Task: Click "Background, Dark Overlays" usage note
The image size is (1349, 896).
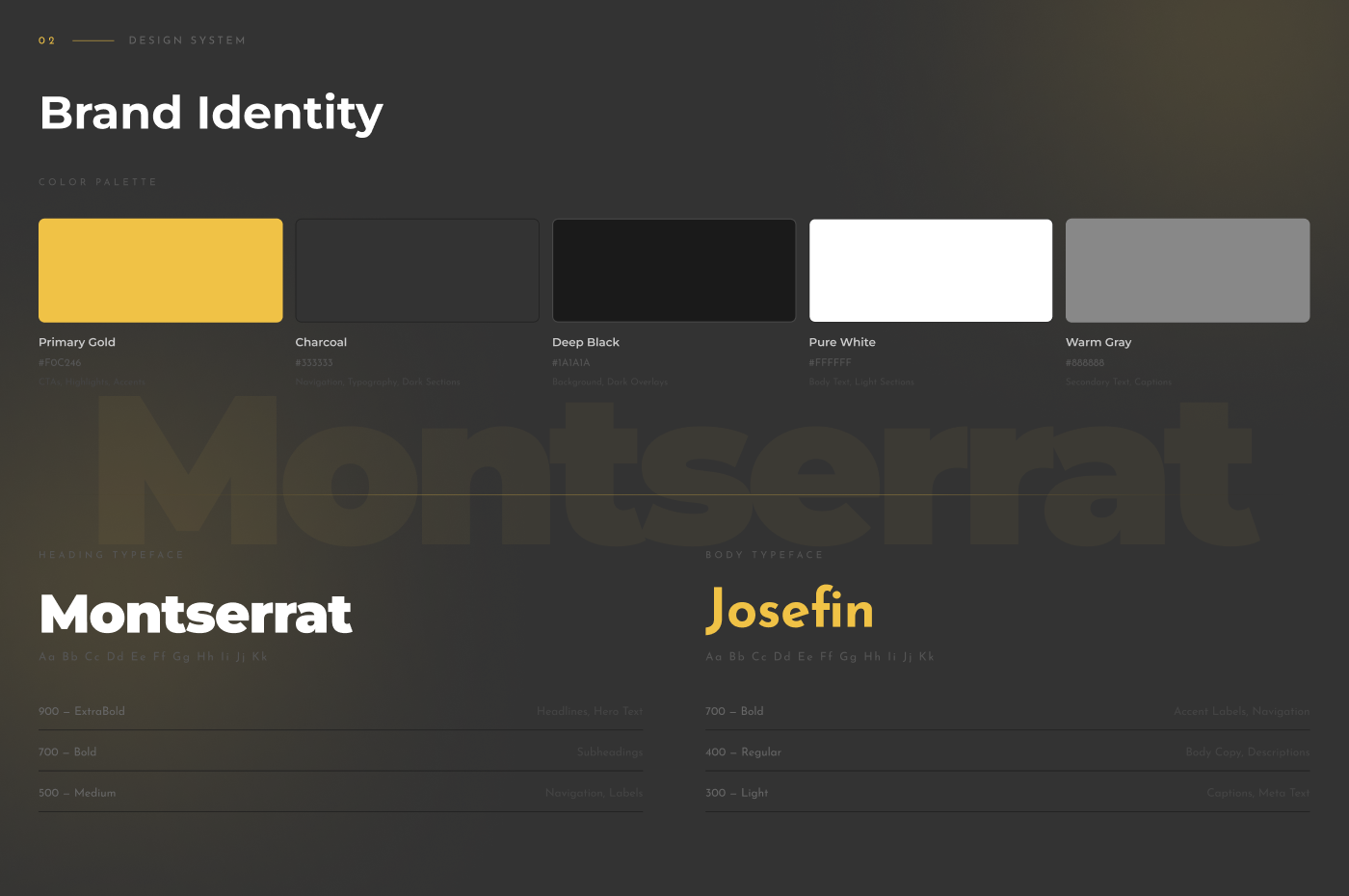Action: pos(610,382)
